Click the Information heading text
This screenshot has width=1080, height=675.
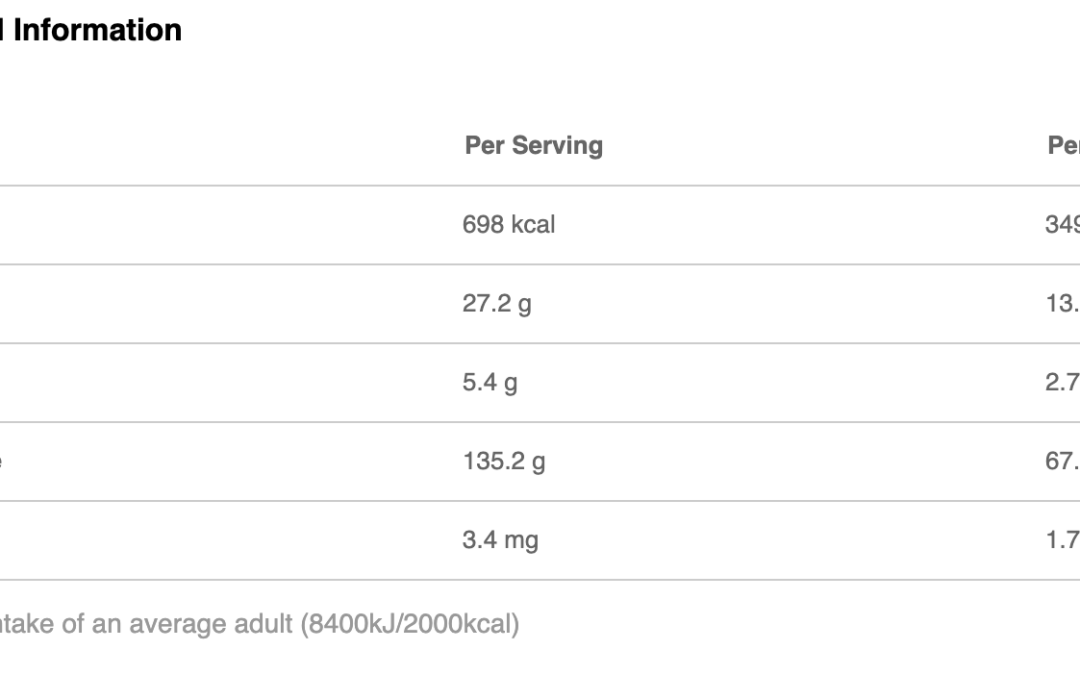(97, 30)
